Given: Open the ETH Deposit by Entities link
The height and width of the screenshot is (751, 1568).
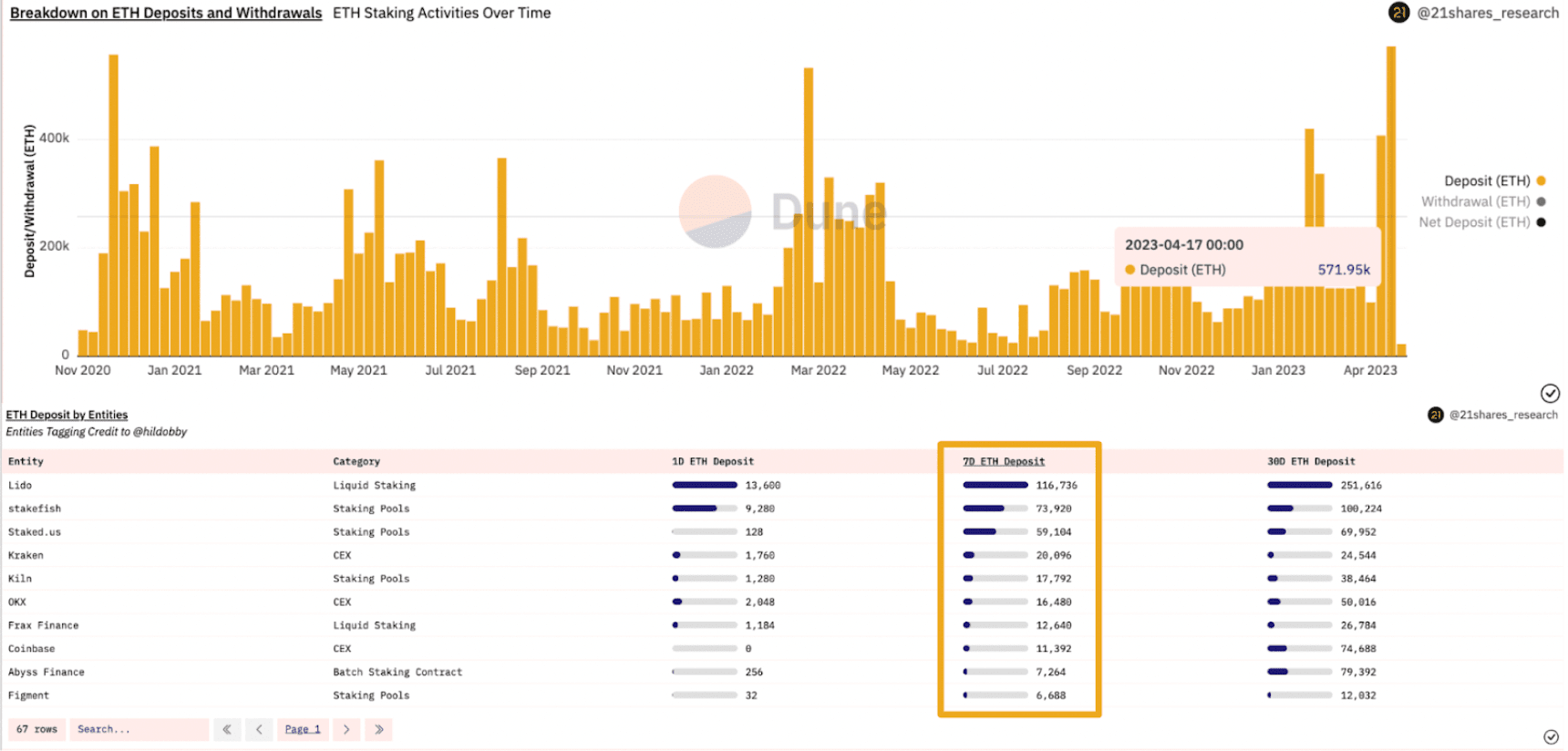Looking at the screenshot, I should point(67,415).
